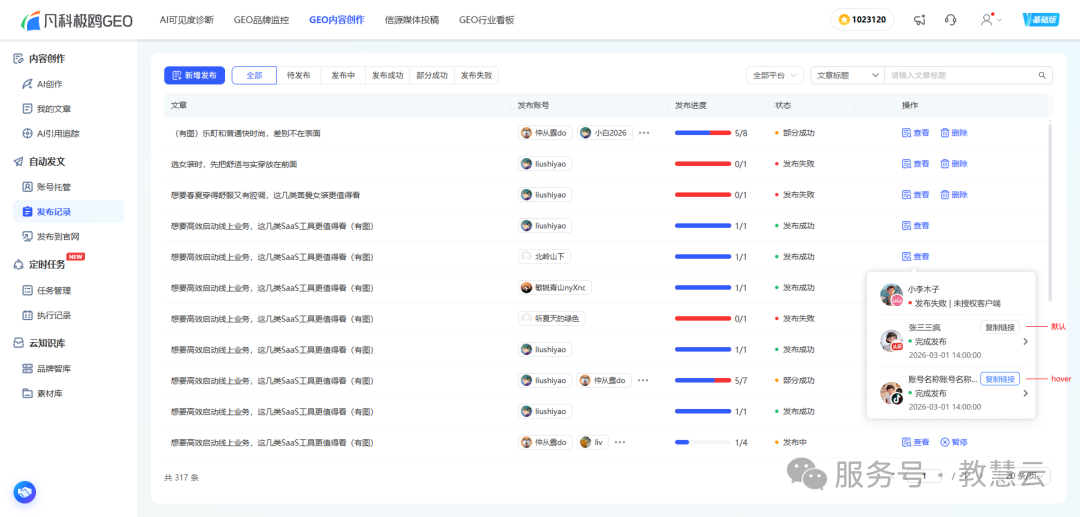Open the 全部平台 platform dropdown

tap(775, 76)
